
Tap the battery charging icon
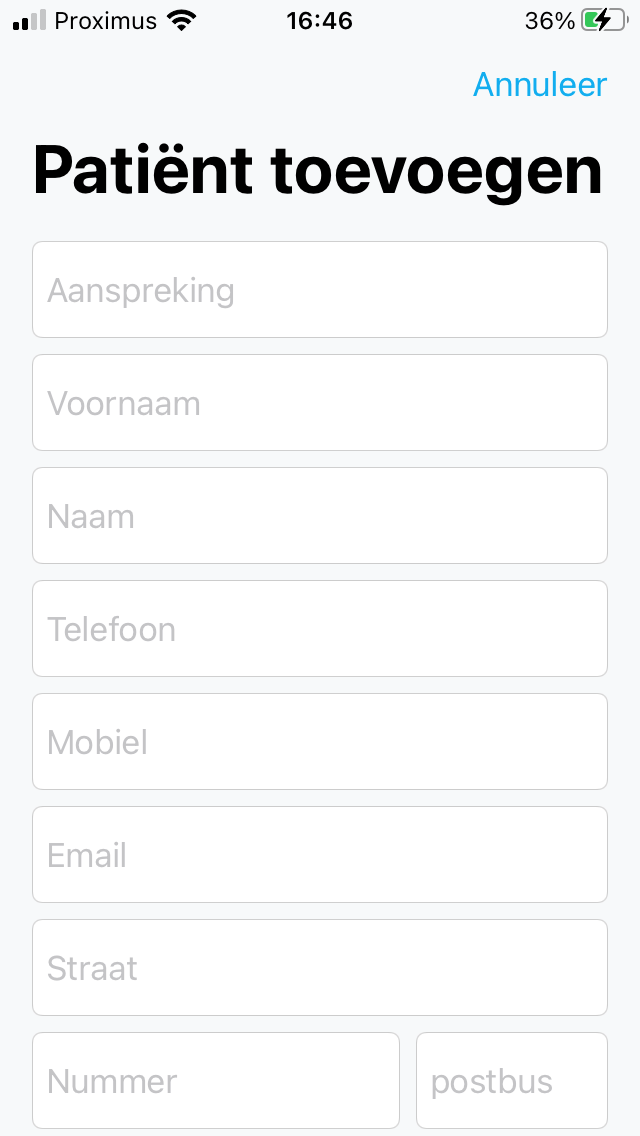tap(604, 20)
